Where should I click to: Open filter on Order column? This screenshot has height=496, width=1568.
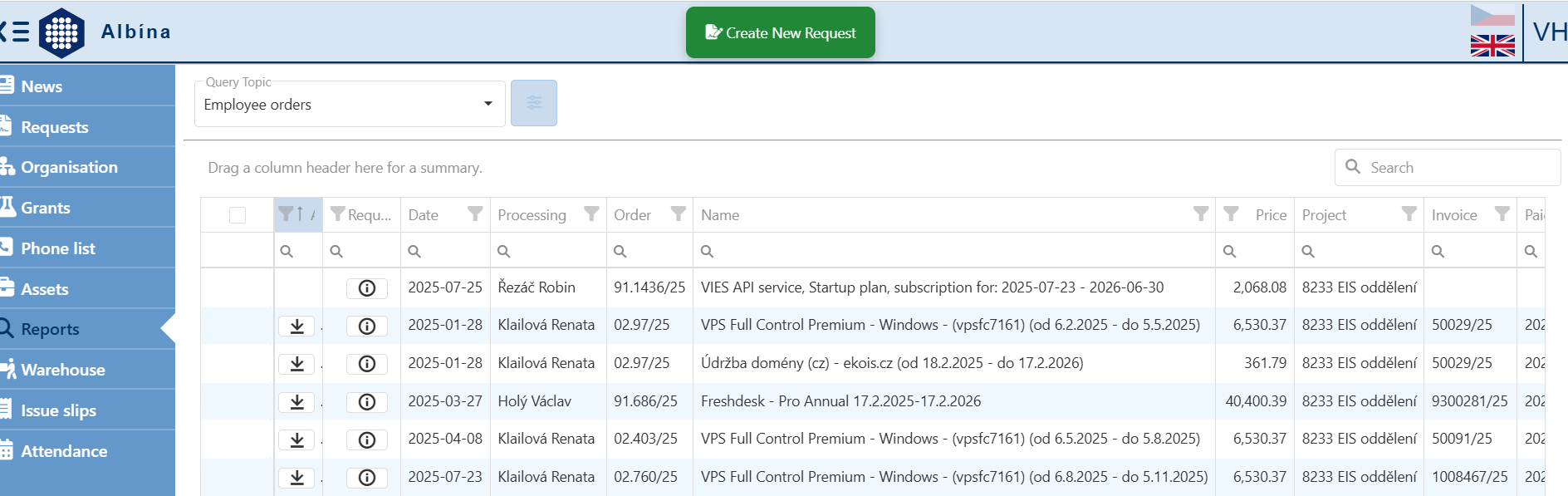(679, 214)
